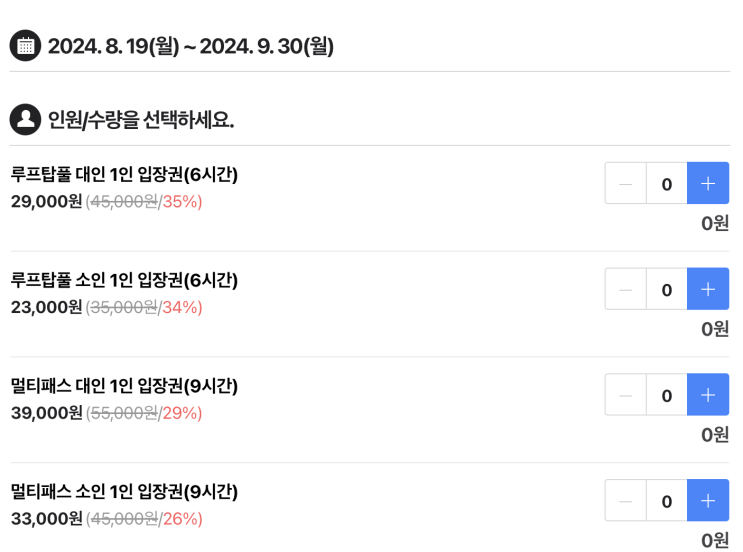
Task: Click the 멀티패스 소인 1인 입장권(9시간) title
Action: (x=124, y=492)
